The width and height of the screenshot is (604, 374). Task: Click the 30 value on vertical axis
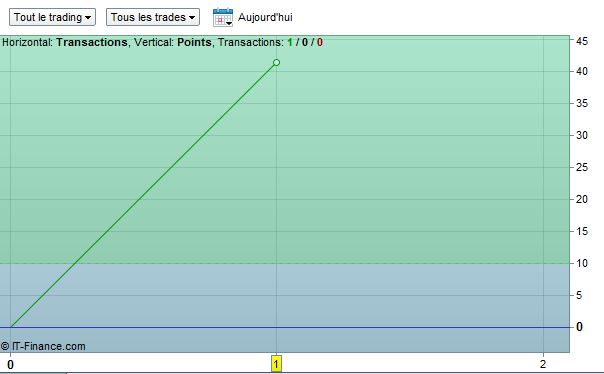pos(582,135)
